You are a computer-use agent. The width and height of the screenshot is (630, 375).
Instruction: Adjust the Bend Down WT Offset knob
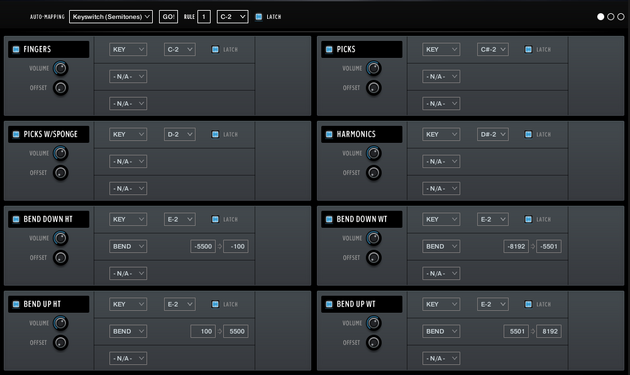click(x=374, y=258)
